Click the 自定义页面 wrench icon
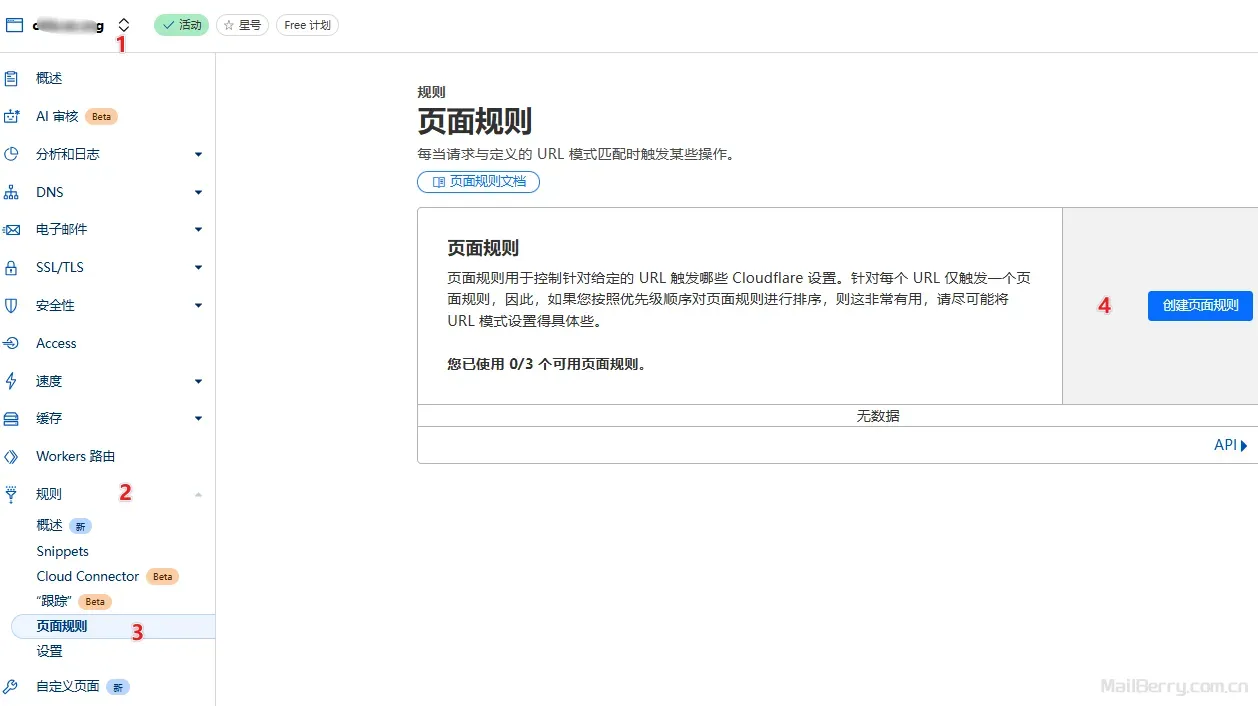This screenshot has width=1258, height=706. pyautogui.click(x=12, y=686)
